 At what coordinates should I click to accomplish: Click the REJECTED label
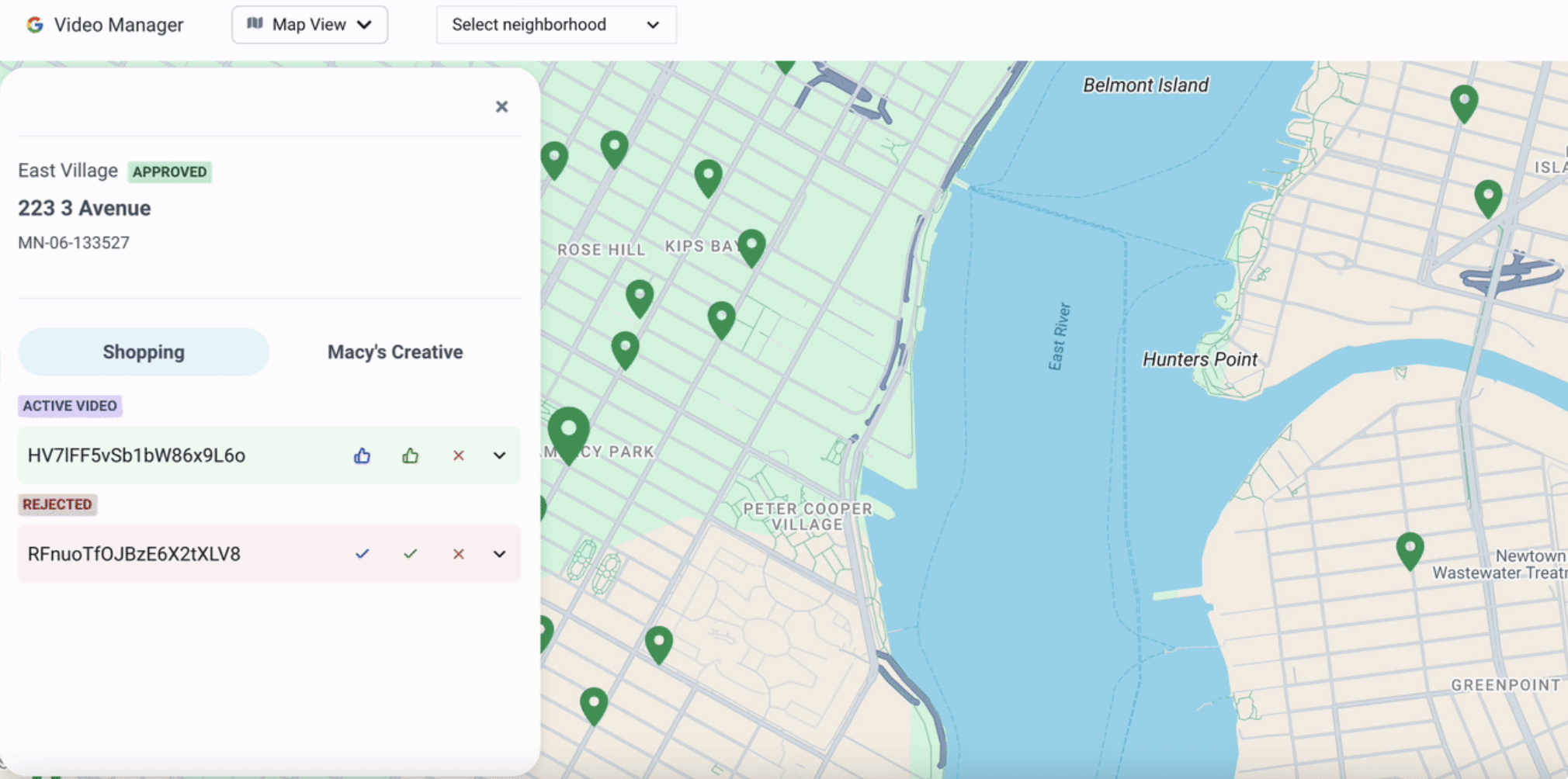[x=57, y=504]
